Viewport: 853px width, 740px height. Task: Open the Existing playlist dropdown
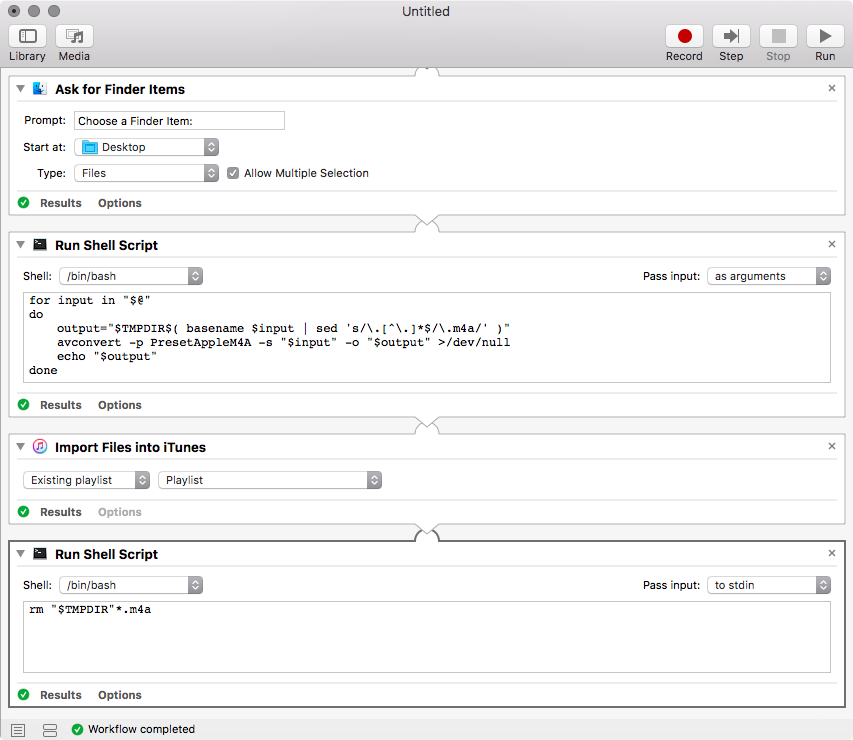pos(87,480)
